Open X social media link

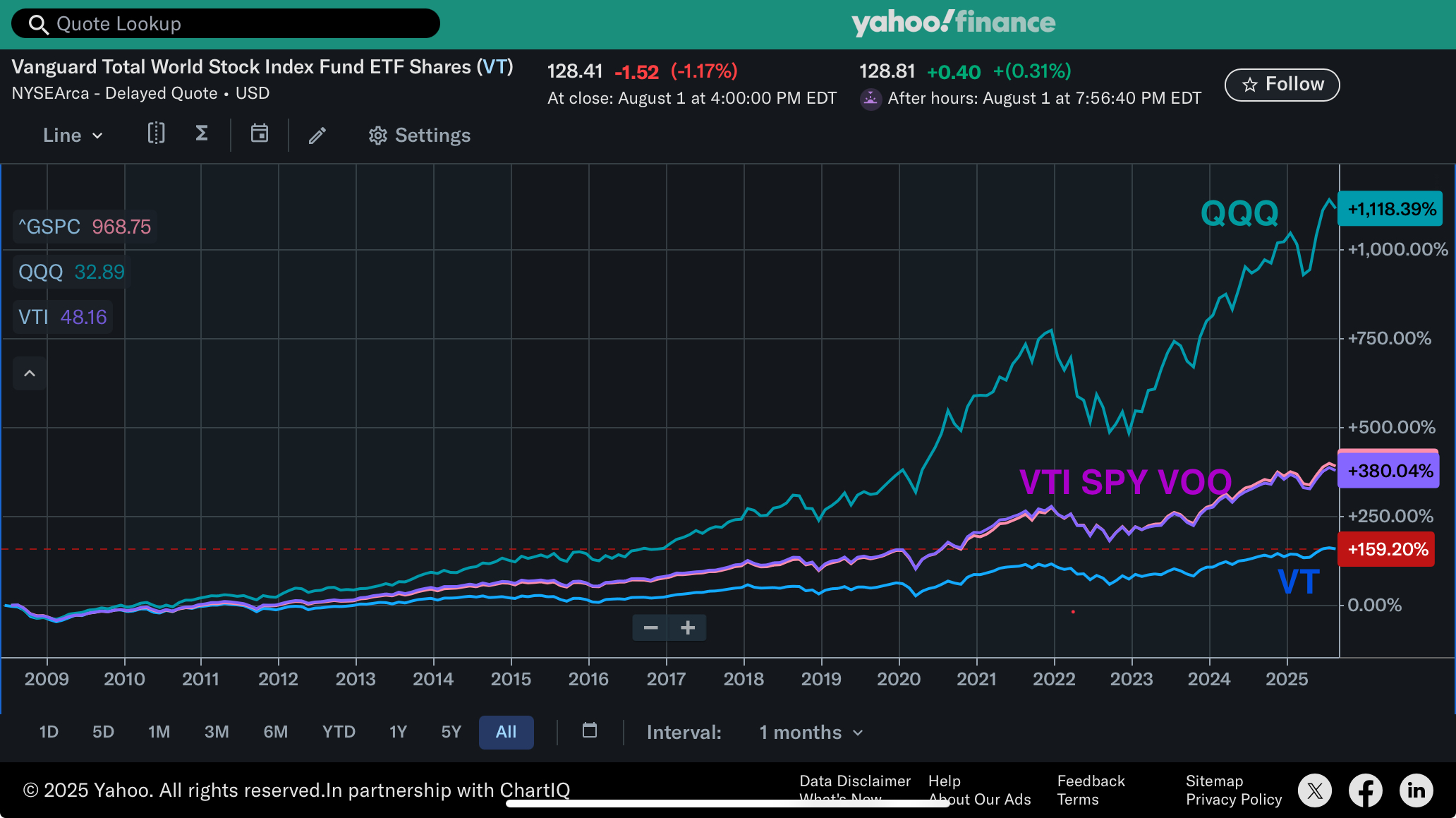[x=1315, y=790]
